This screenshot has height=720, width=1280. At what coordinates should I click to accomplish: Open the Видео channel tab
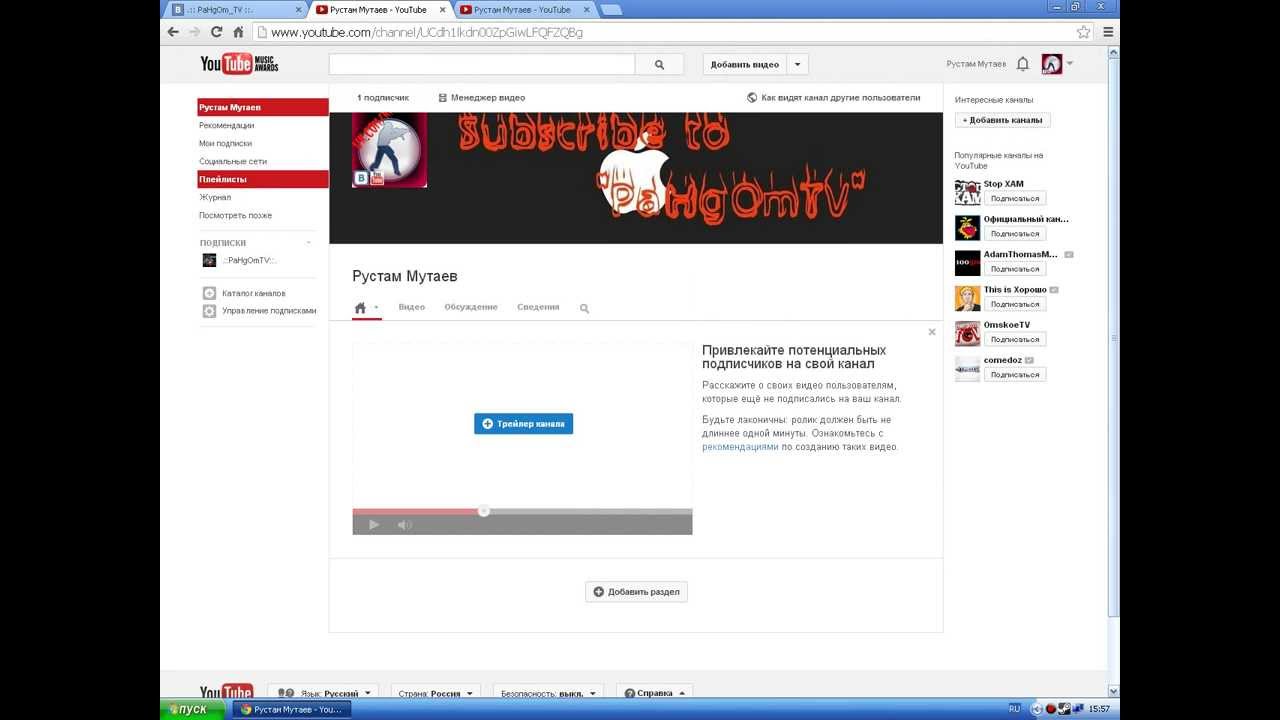411,307
